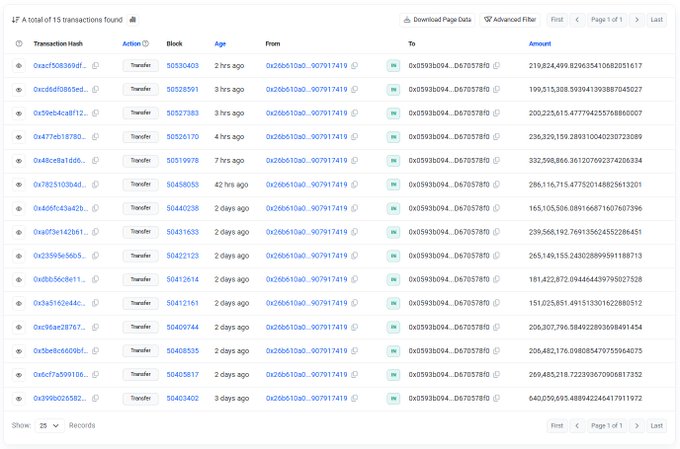Screen dimensions: 680x449
Task: Click top Last page button
Action: pos(657,20)
